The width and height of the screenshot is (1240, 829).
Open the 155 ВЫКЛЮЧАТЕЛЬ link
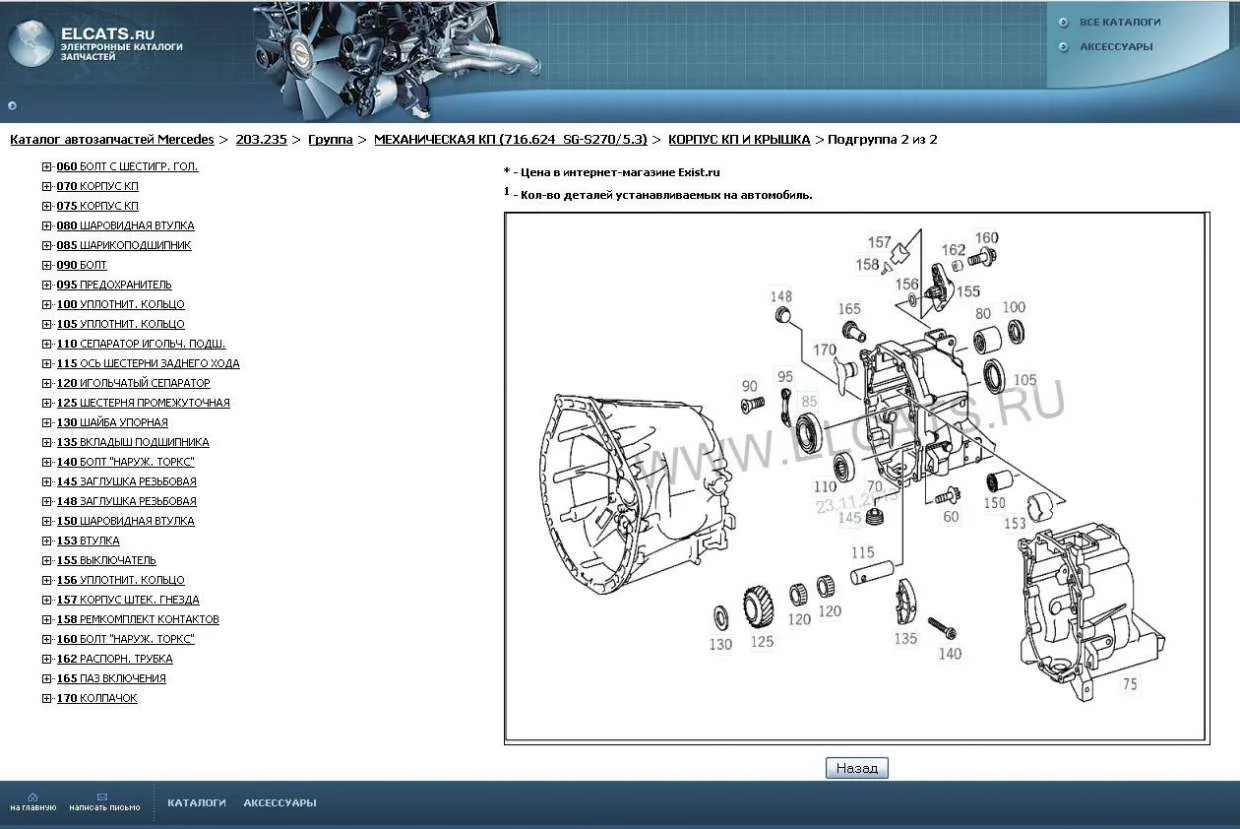(x=107, y=560)
